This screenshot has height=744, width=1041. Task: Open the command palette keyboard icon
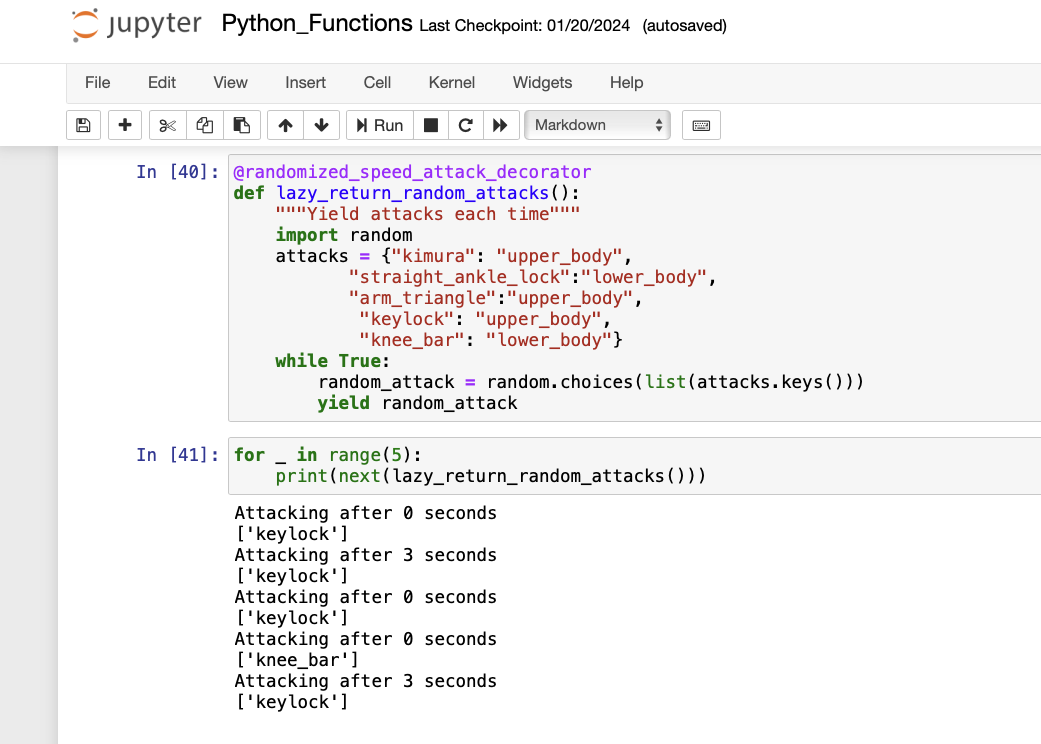coord(701,125)
